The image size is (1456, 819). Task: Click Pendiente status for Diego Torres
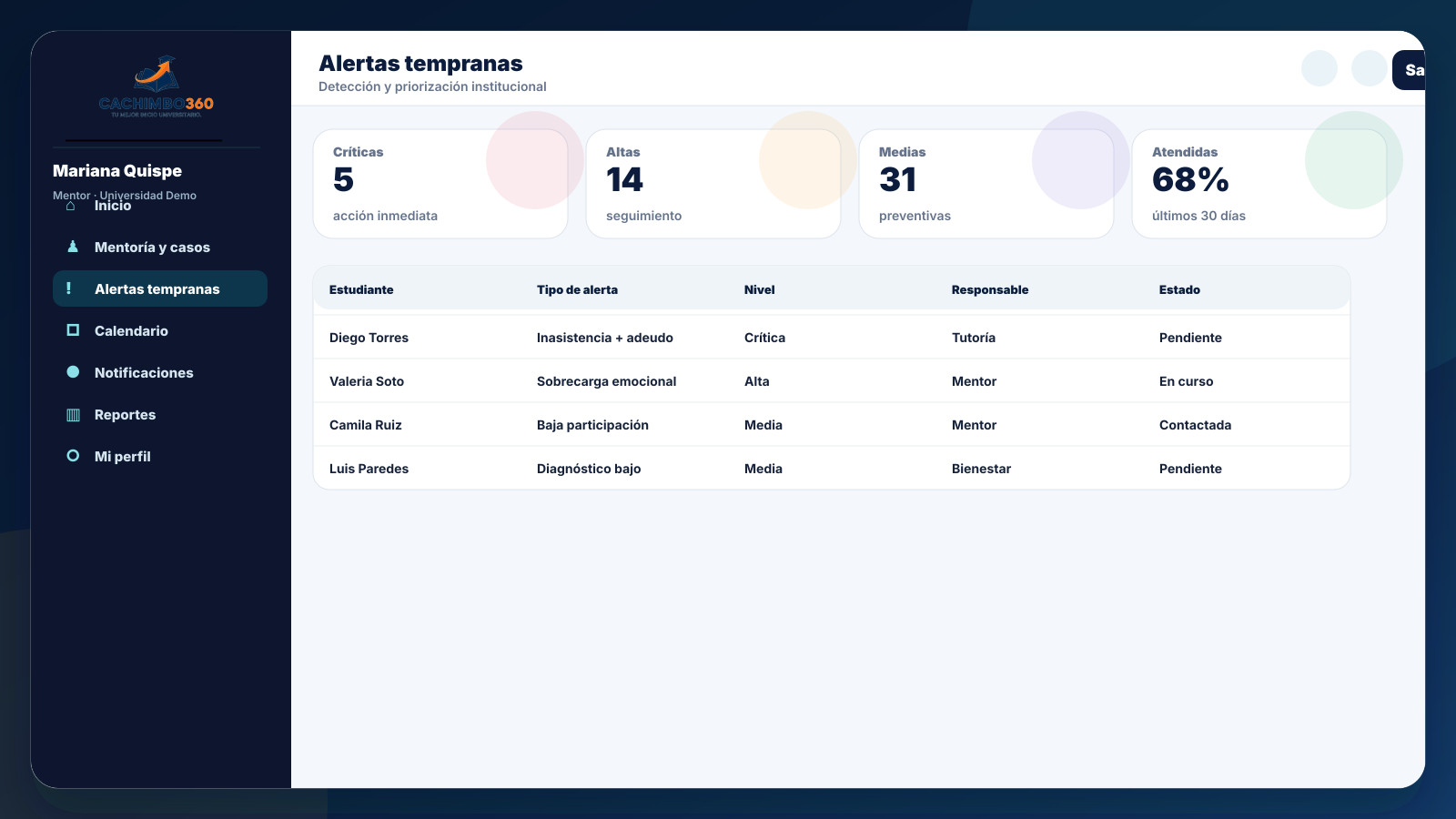1190,338
